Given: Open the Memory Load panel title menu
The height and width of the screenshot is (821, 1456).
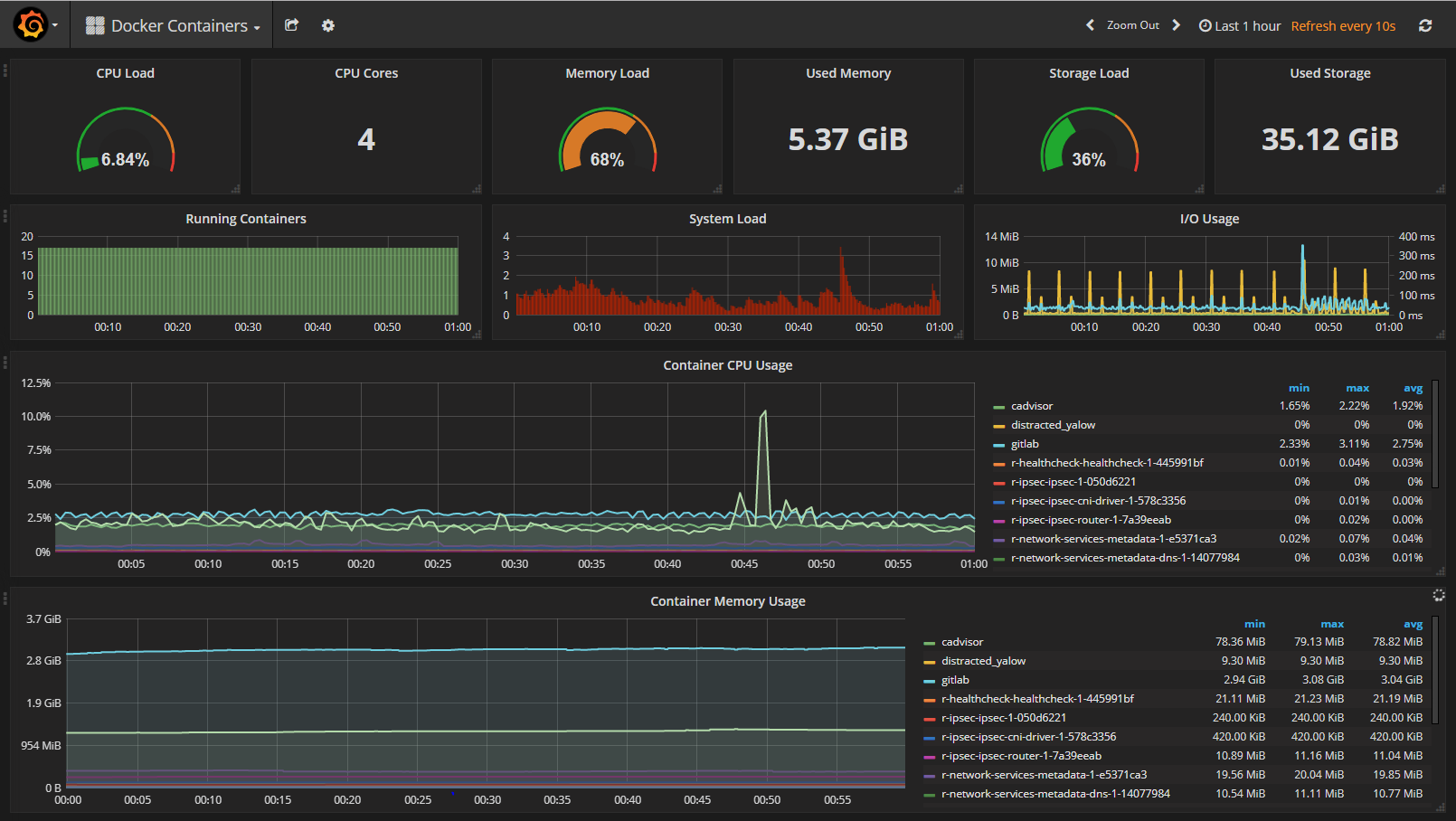Looking at the screenshot, I should pyautogui.click(x=607, y=73).
